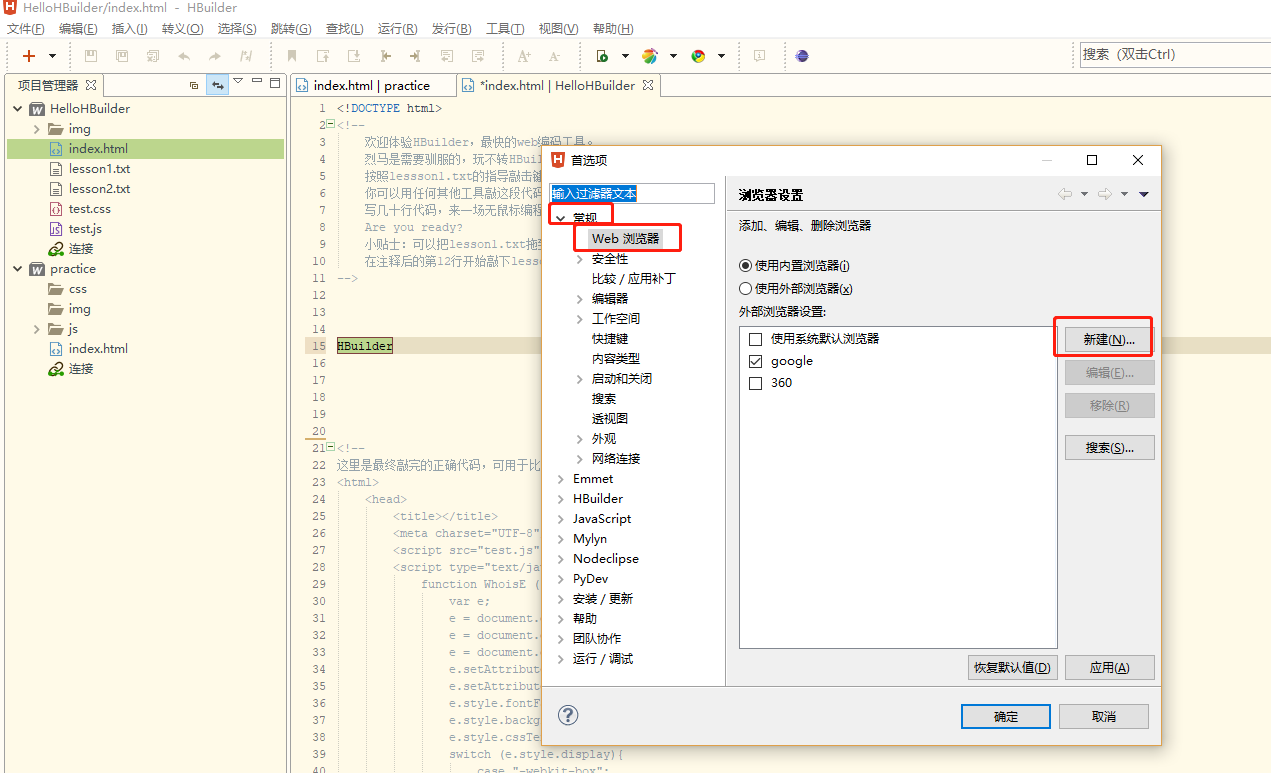Viewport: 1271px width, 773px height.
Task: Select Web 浏览器 in preferences tree
Action: (x=625, y=238)
